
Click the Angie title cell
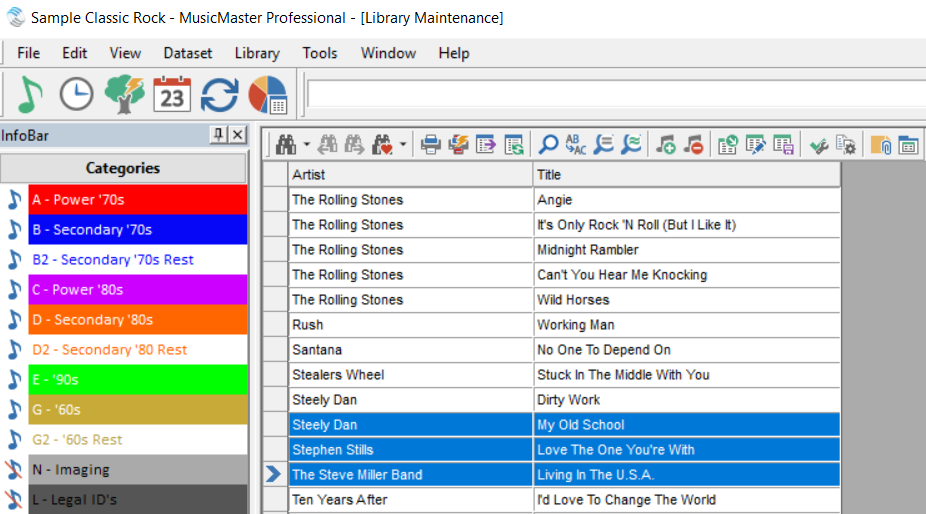[x=687, y=200]
